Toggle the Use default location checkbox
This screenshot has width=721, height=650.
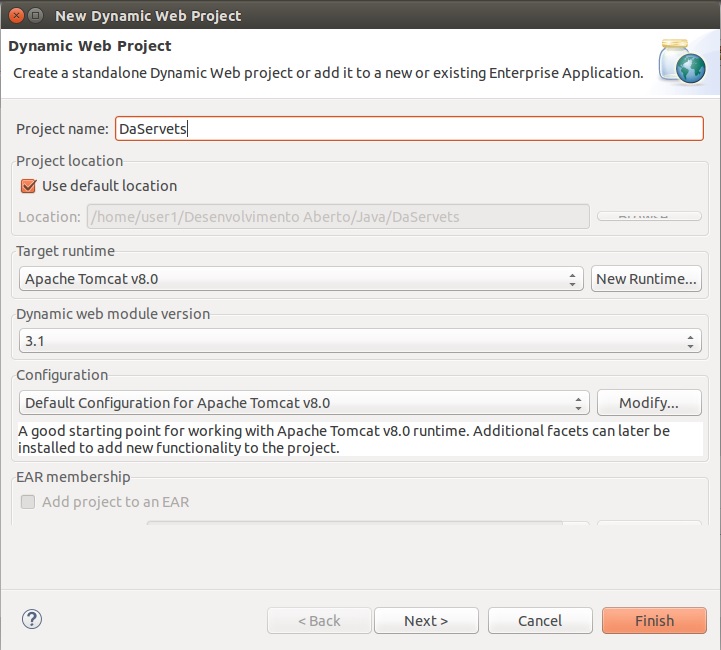pos(28,186)
